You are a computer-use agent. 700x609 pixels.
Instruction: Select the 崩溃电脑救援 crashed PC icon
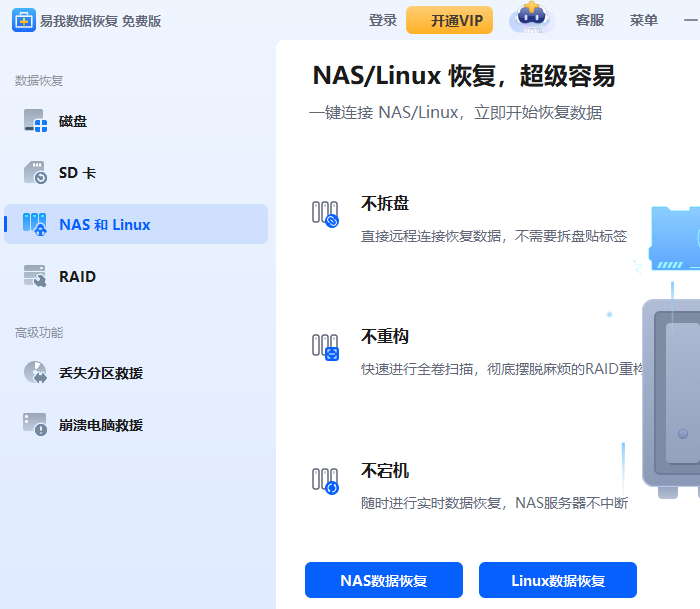[35, 424]
